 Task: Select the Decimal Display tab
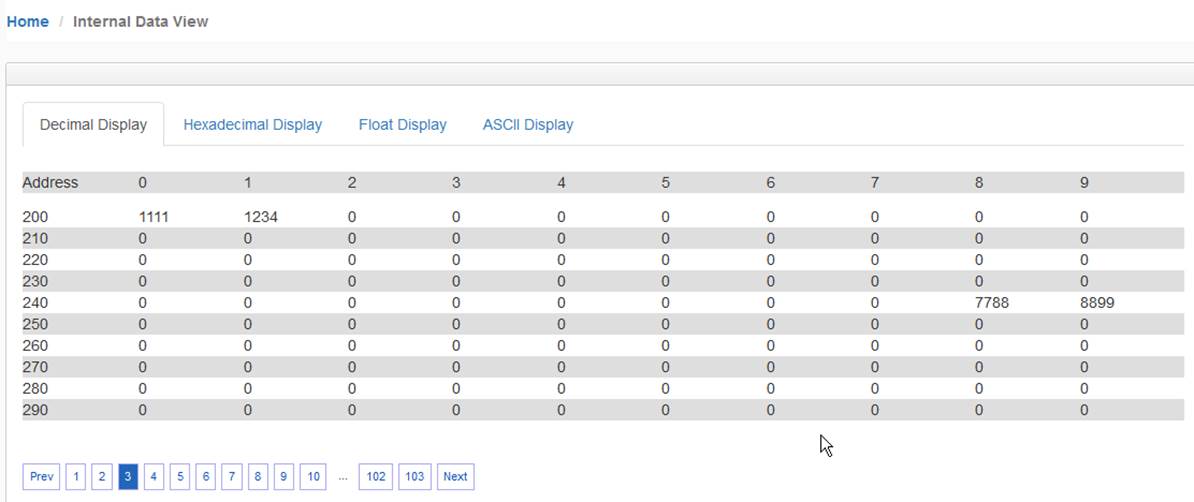click(x=93, y=125)
